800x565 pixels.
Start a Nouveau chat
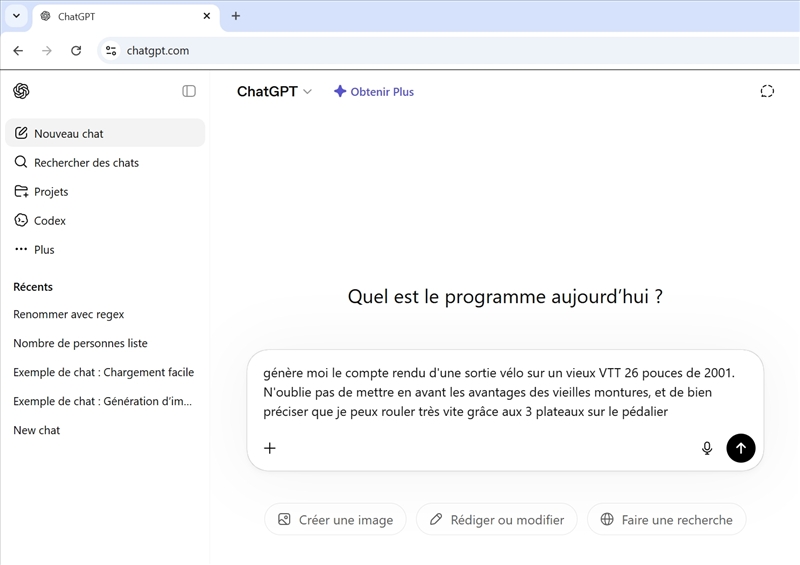click(105, 133)
